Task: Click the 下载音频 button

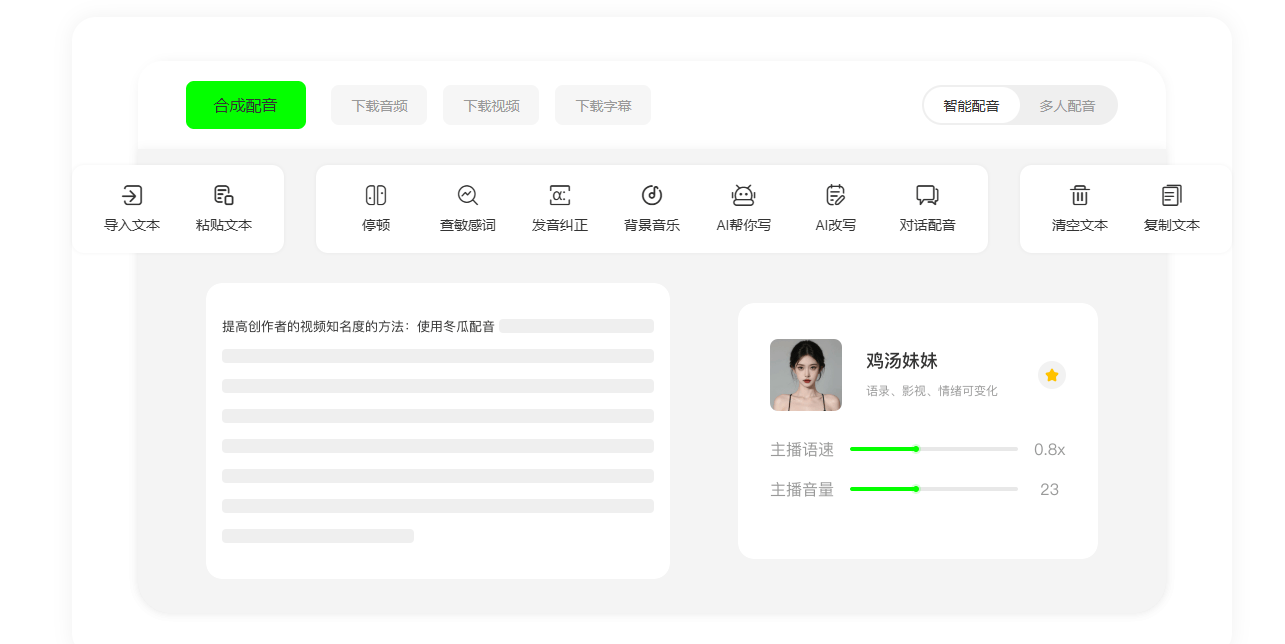Action: (x=379, y=105)
